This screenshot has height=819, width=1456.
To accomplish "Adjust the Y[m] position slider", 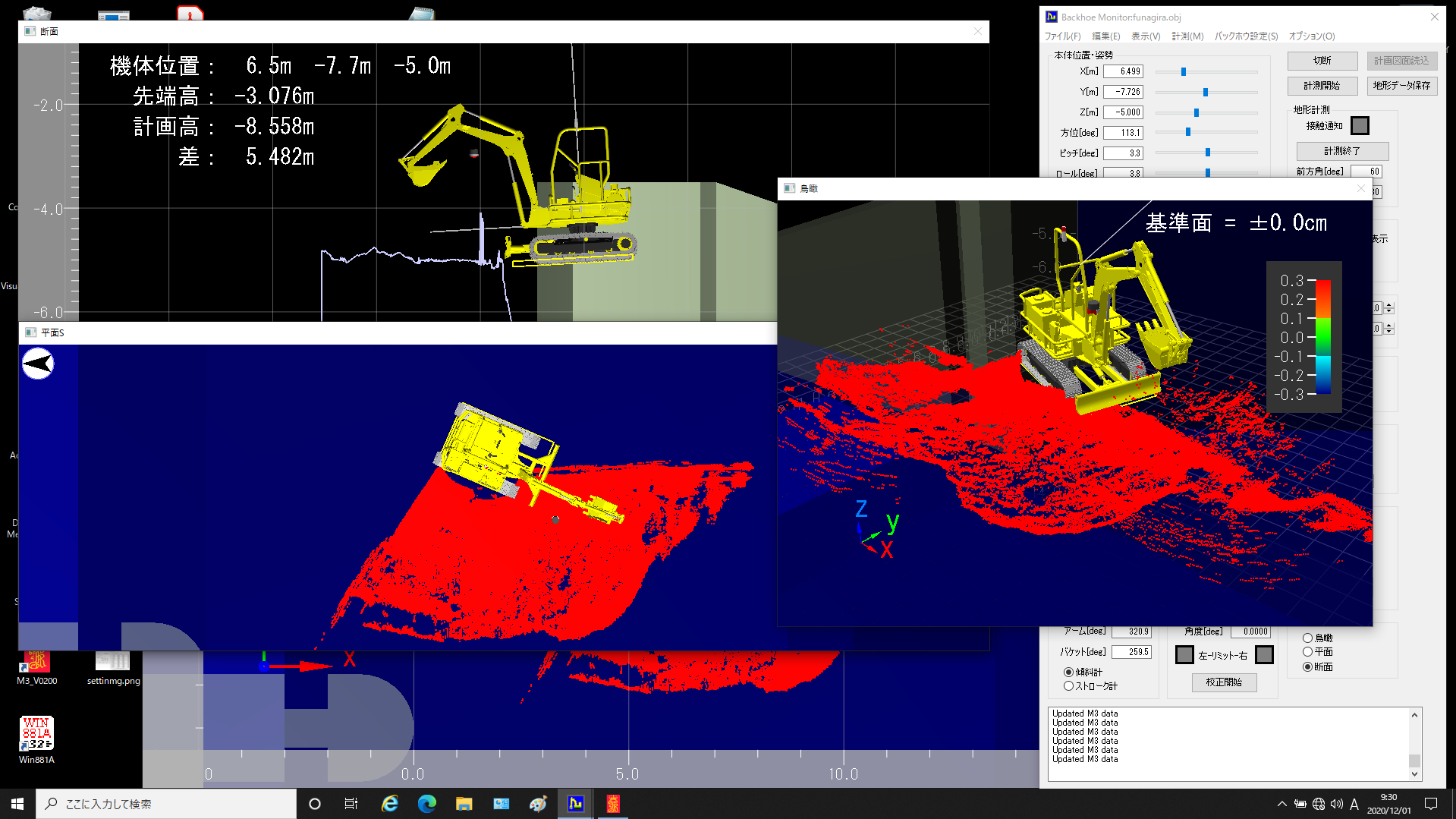I will tap(1205, 92).
